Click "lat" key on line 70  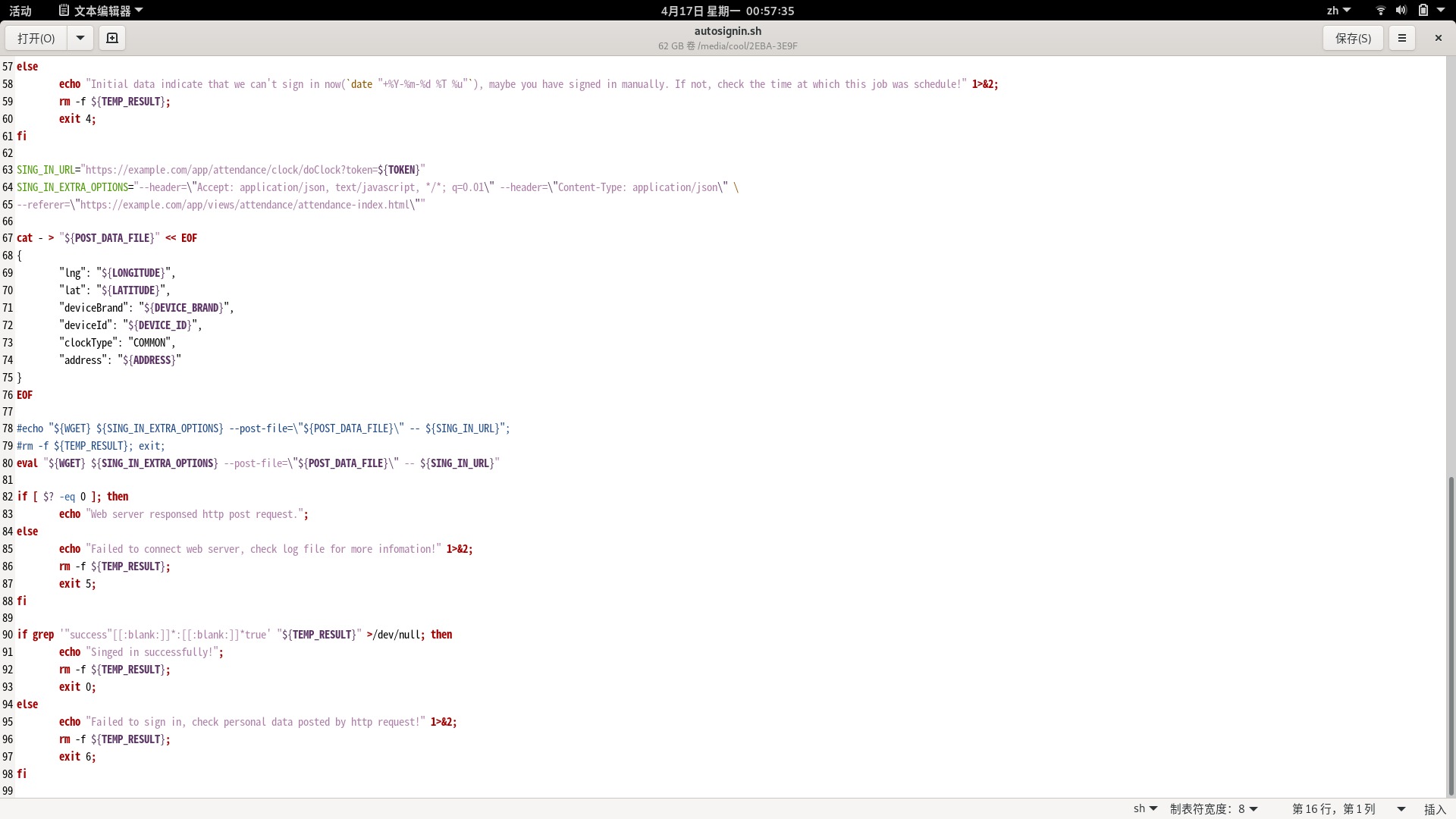tap(73, 290)
